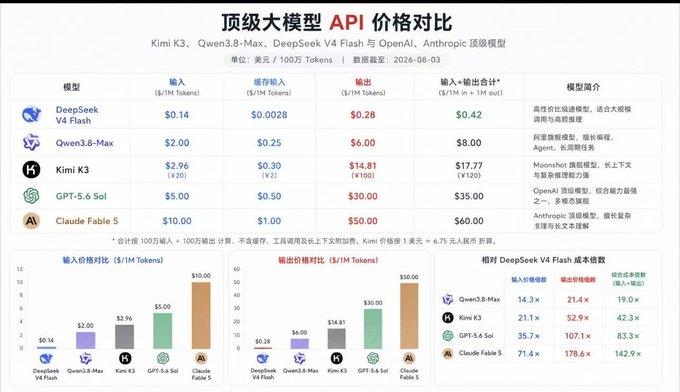
Task: Click the "相对 DeepSeek V4 Flash 成本倍数" heading
Action: (543, 260)
